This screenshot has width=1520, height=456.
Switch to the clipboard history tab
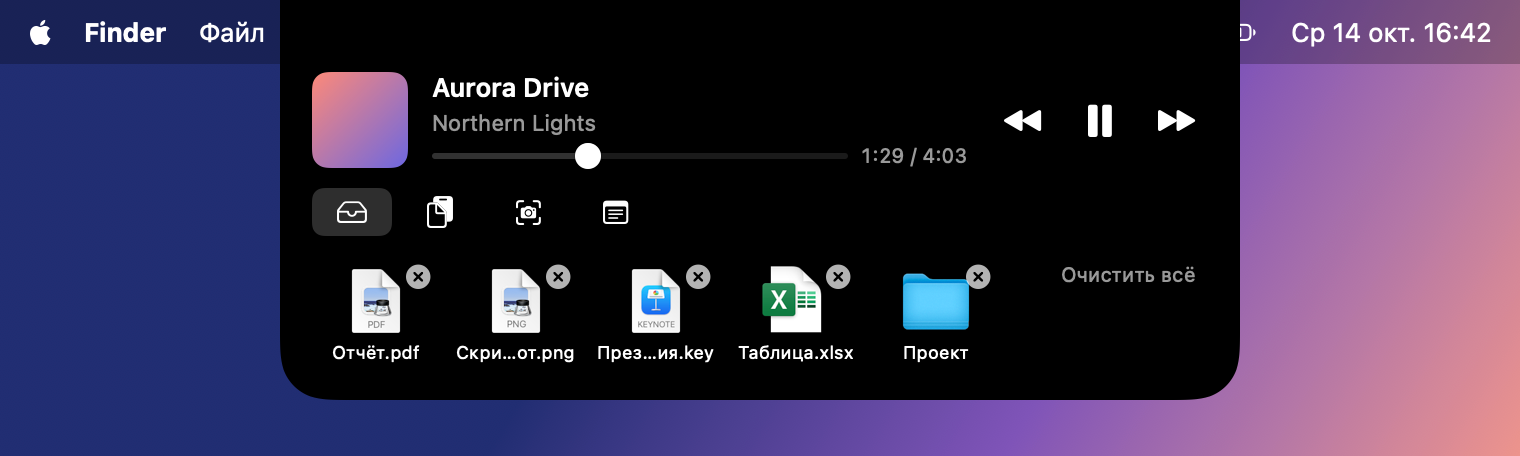click(440, 212)
